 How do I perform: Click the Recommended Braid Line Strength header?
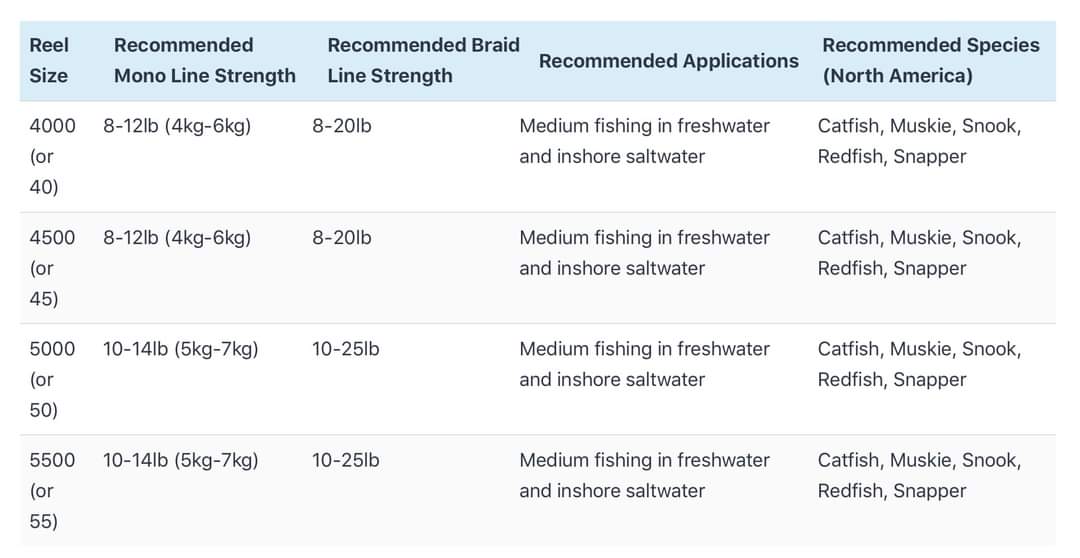(423, 61)
